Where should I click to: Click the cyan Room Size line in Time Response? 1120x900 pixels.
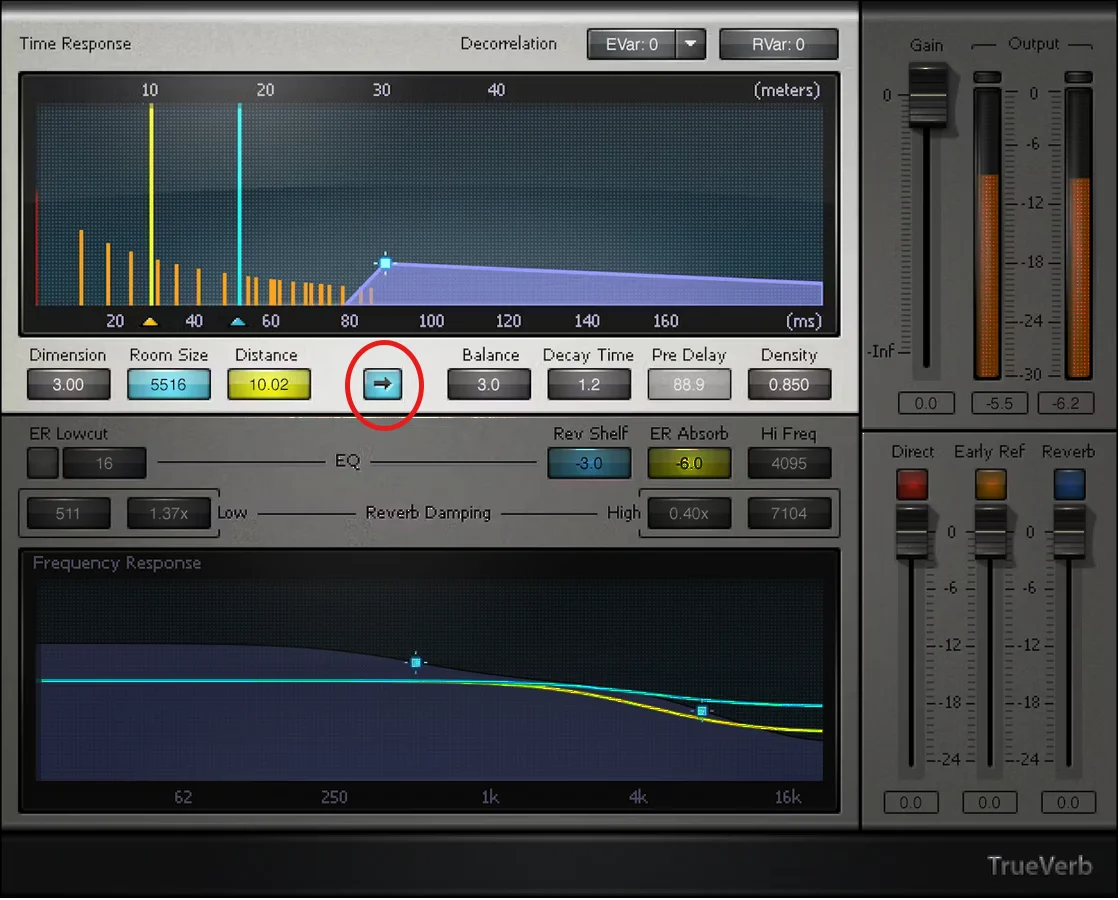(x=239, y=204)
